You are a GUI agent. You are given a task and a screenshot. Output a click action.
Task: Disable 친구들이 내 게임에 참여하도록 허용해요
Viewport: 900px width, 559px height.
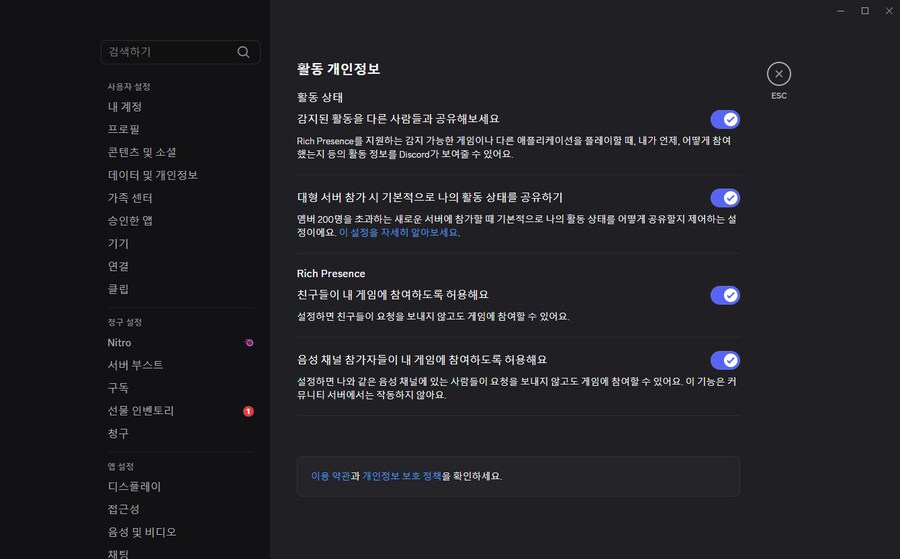pos(725,296)
